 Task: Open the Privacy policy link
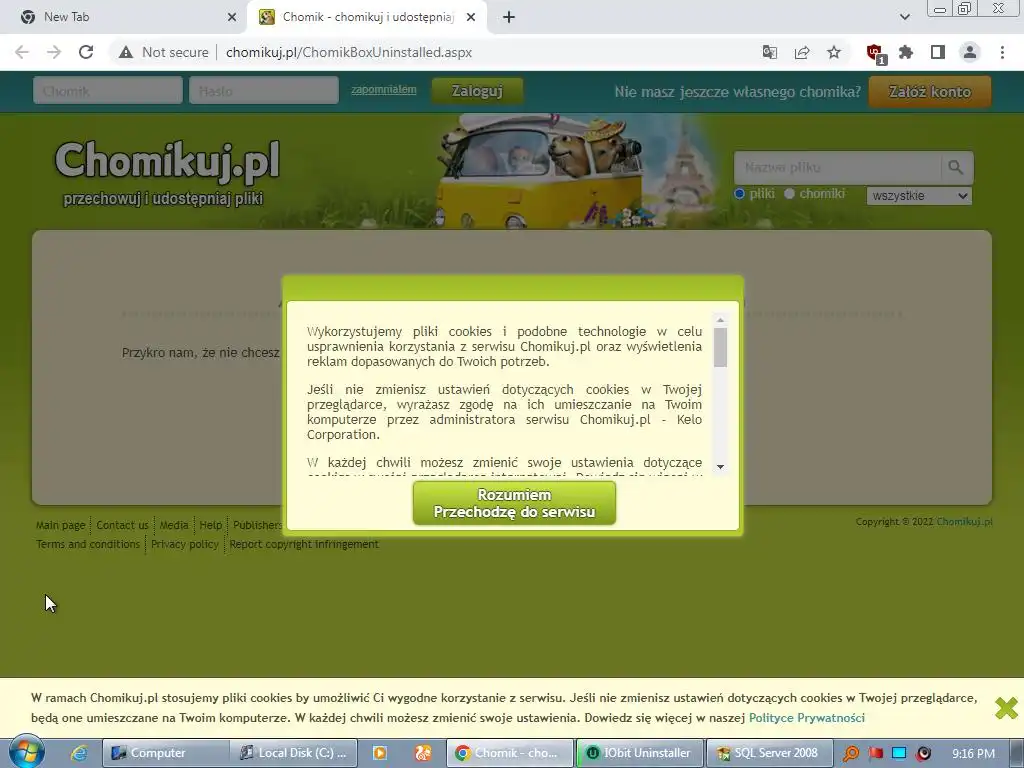(185, 544)
